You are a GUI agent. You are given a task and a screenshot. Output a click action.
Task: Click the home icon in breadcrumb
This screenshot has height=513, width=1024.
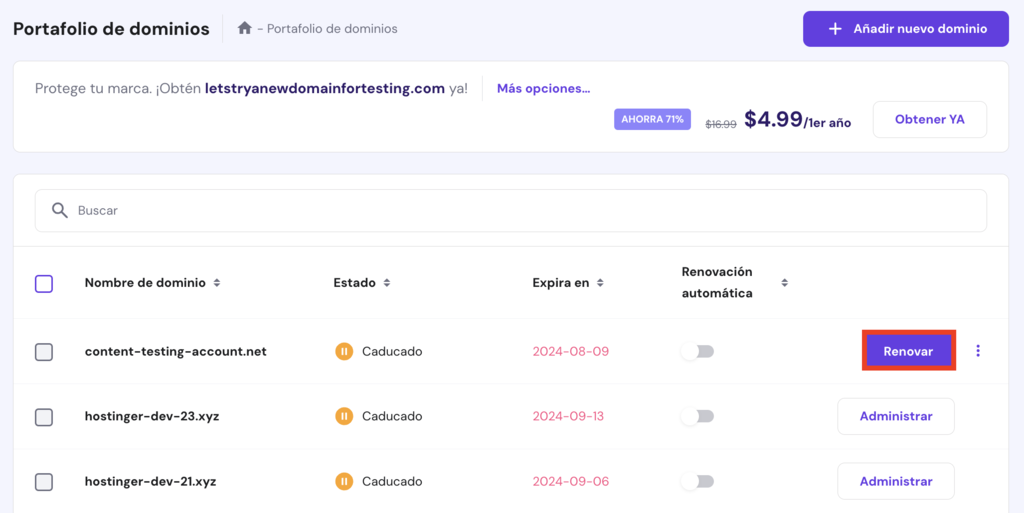244,28
